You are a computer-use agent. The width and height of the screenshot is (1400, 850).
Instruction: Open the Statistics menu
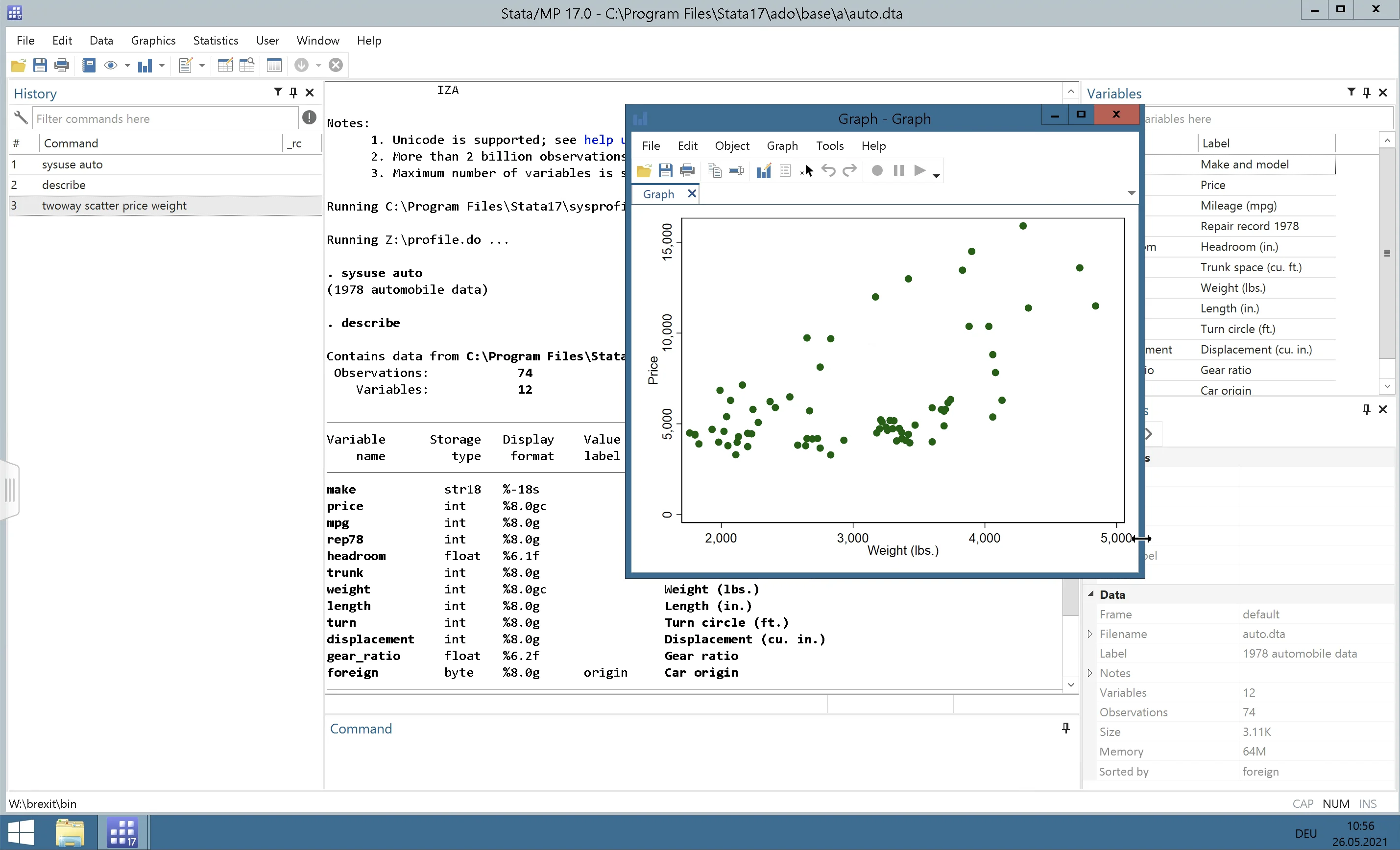pyautogui.click(x=216, y=40)
